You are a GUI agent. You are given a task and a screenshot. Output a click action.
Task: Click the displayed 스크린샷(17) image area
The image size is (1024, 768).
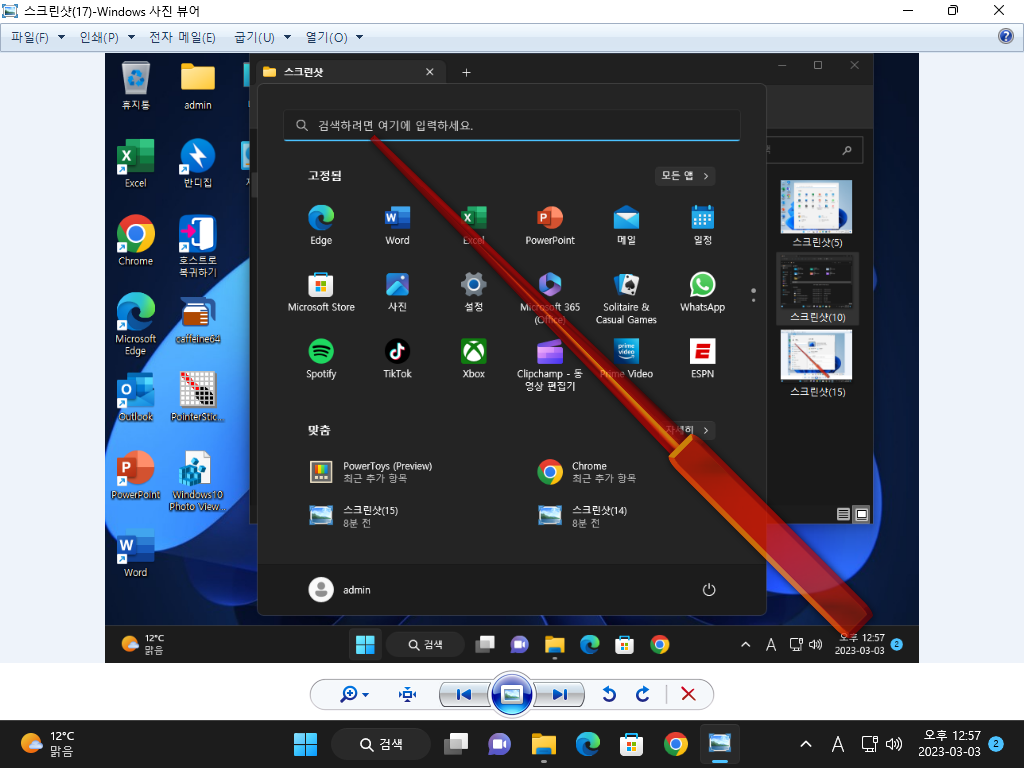(512, 358)
